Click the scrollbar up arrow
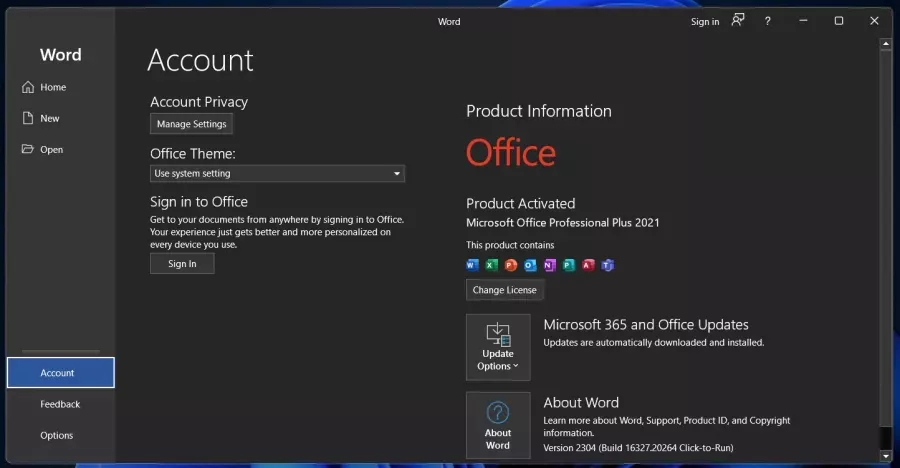The width and height of the screenshot is (900, 468). (885, 44)
